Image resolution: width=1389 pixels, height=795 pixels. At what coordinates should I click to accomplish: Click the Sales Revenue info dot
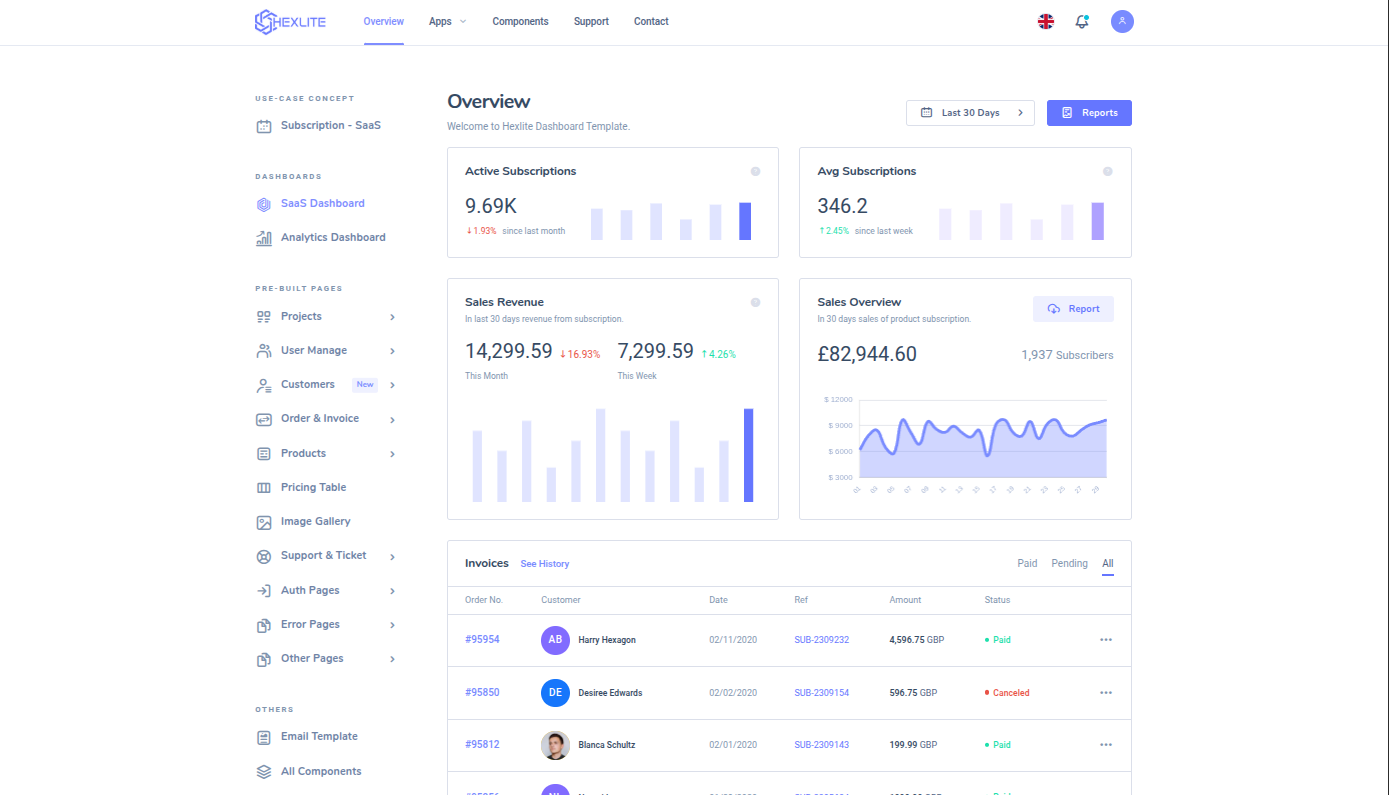click(x=755, y=302)
